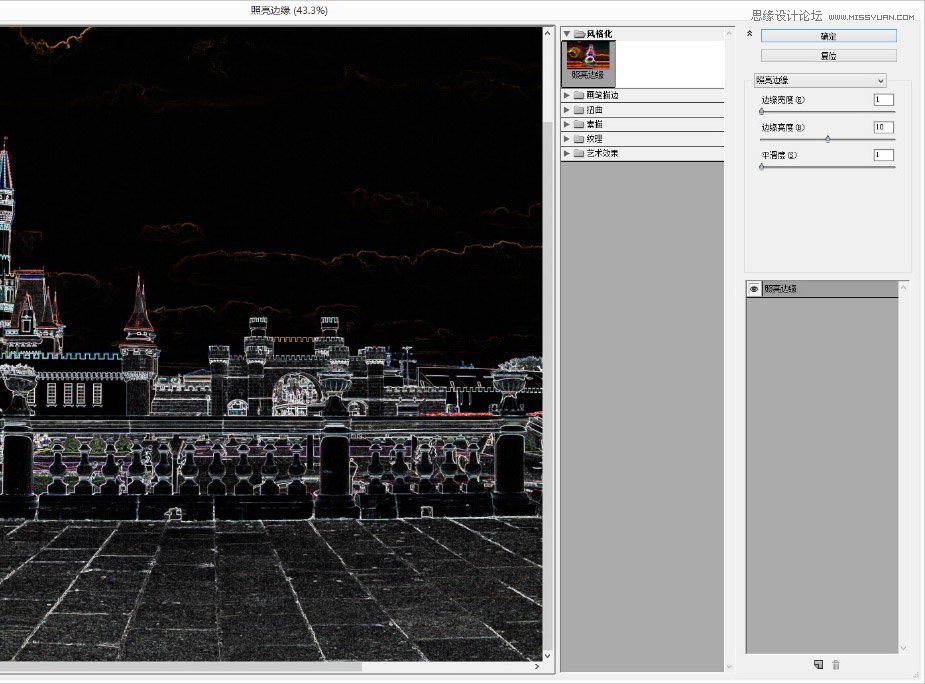Click the new effect layer icon
925x684 pixels.
[818, 665]
